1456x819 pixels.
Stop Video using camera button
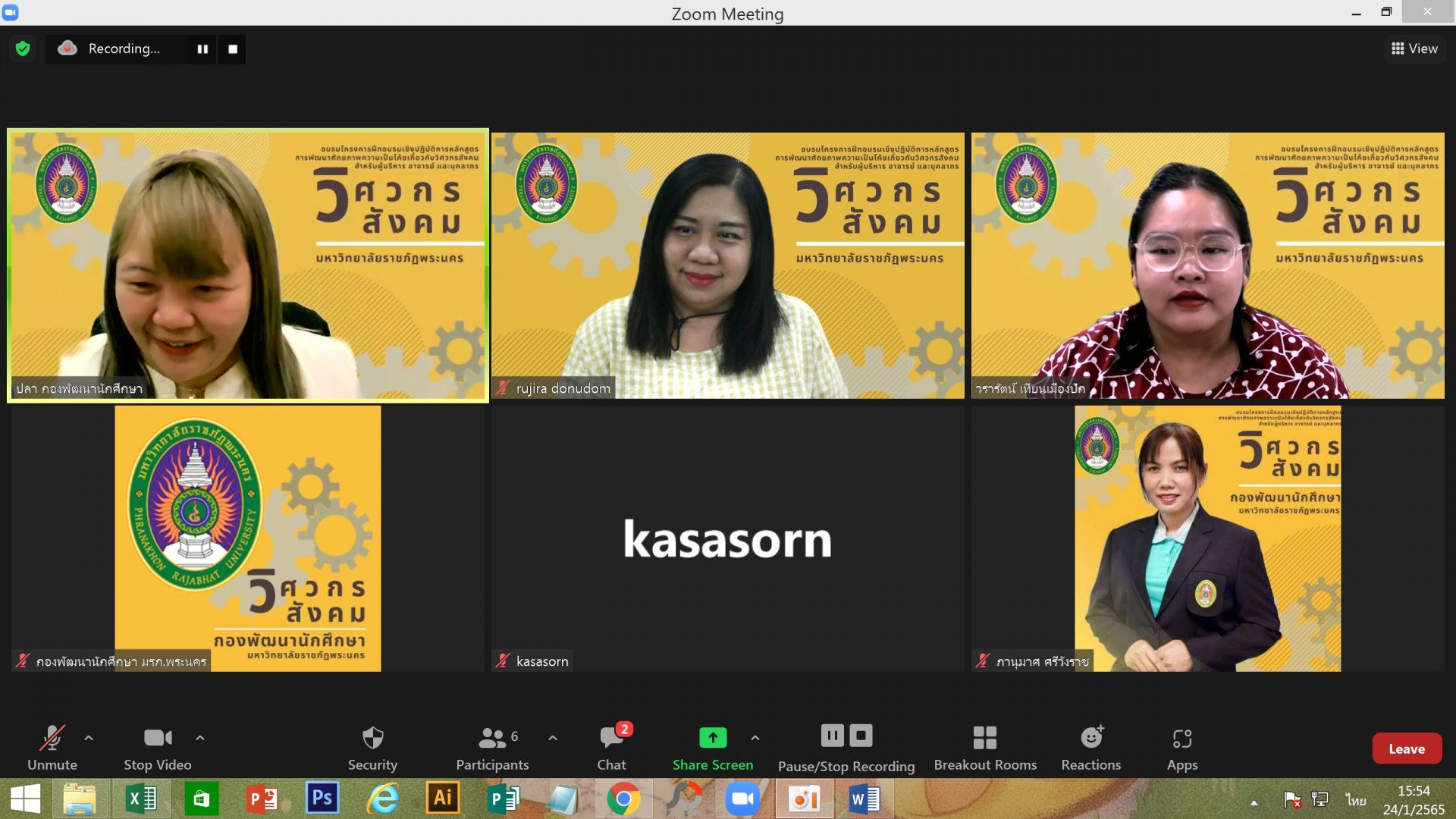pyautogui.click(x=158, y=748)
